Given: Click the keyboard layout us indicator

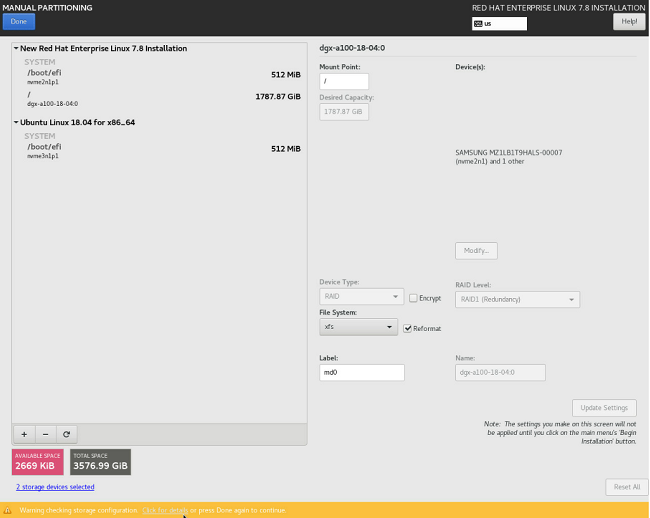Looking at the screenshot, I should tap(499, 23).
